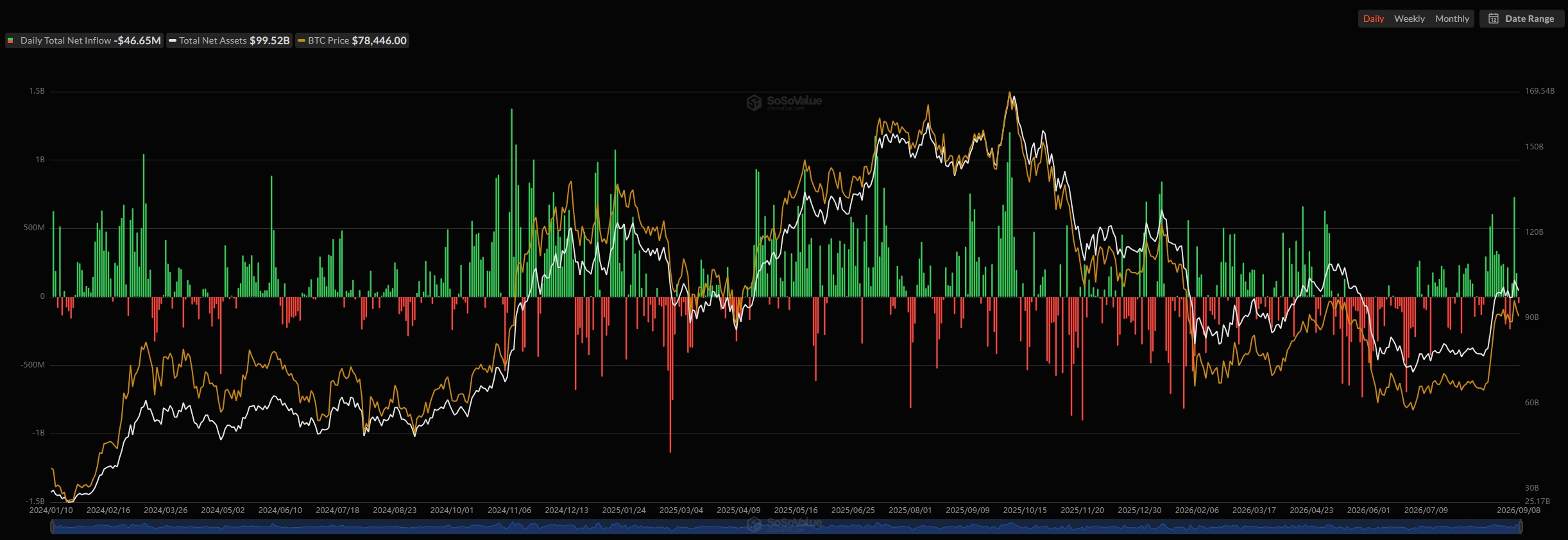
Task: Click left axis label -1B
Action: (x=38, y=433)
